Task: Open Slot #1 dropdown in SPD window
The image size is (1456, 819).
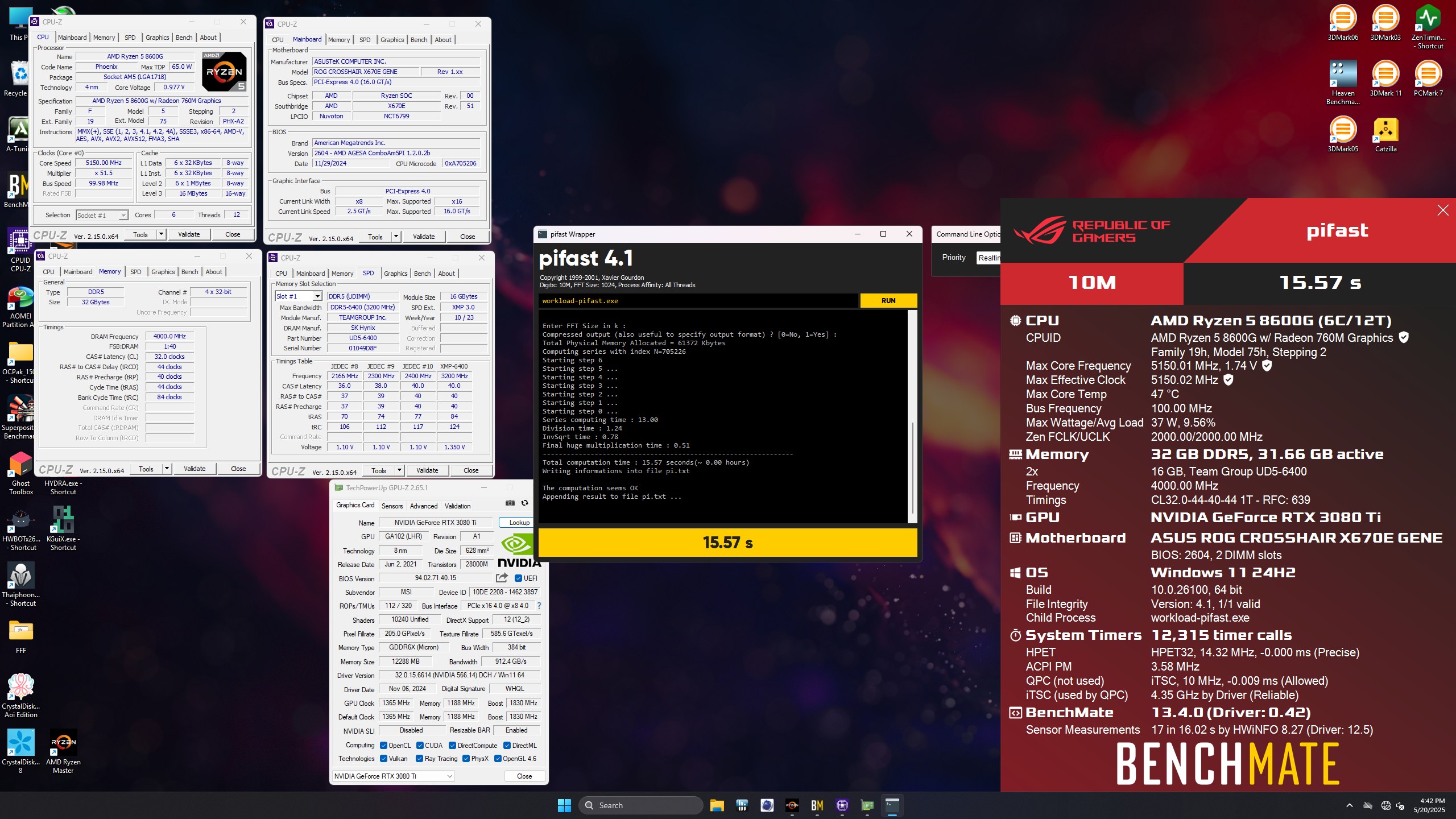Action: pyautogui.click(x=299, y=296)
